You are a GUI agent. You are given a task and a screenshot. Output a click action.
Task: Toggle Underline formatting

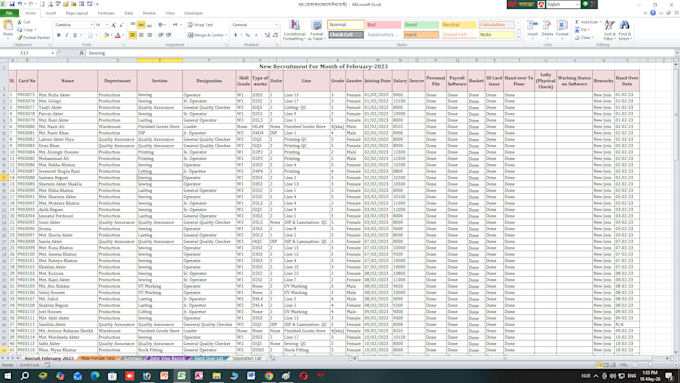point(75,35)
